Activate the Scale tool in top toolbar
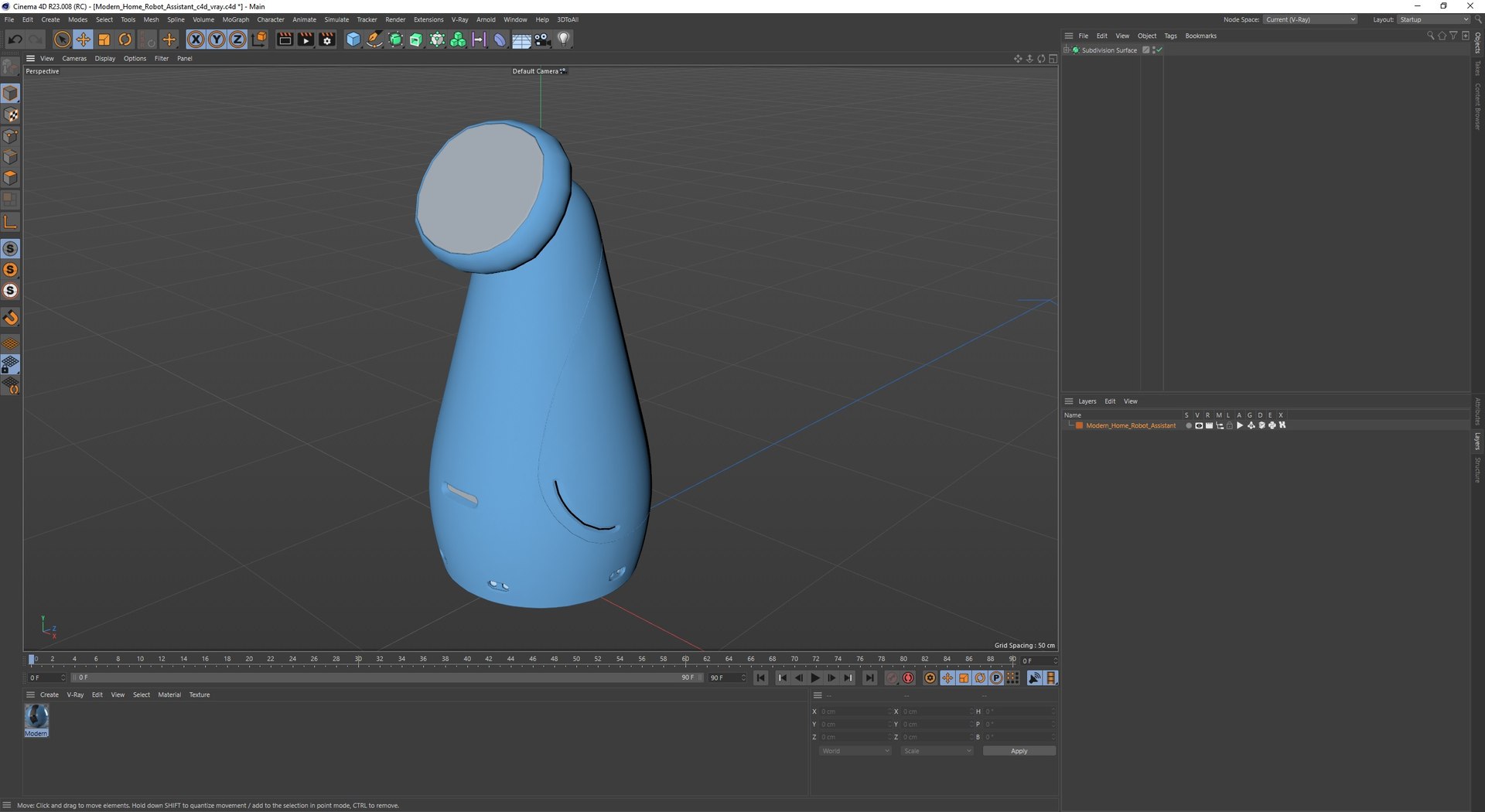 tap(104, 39)
